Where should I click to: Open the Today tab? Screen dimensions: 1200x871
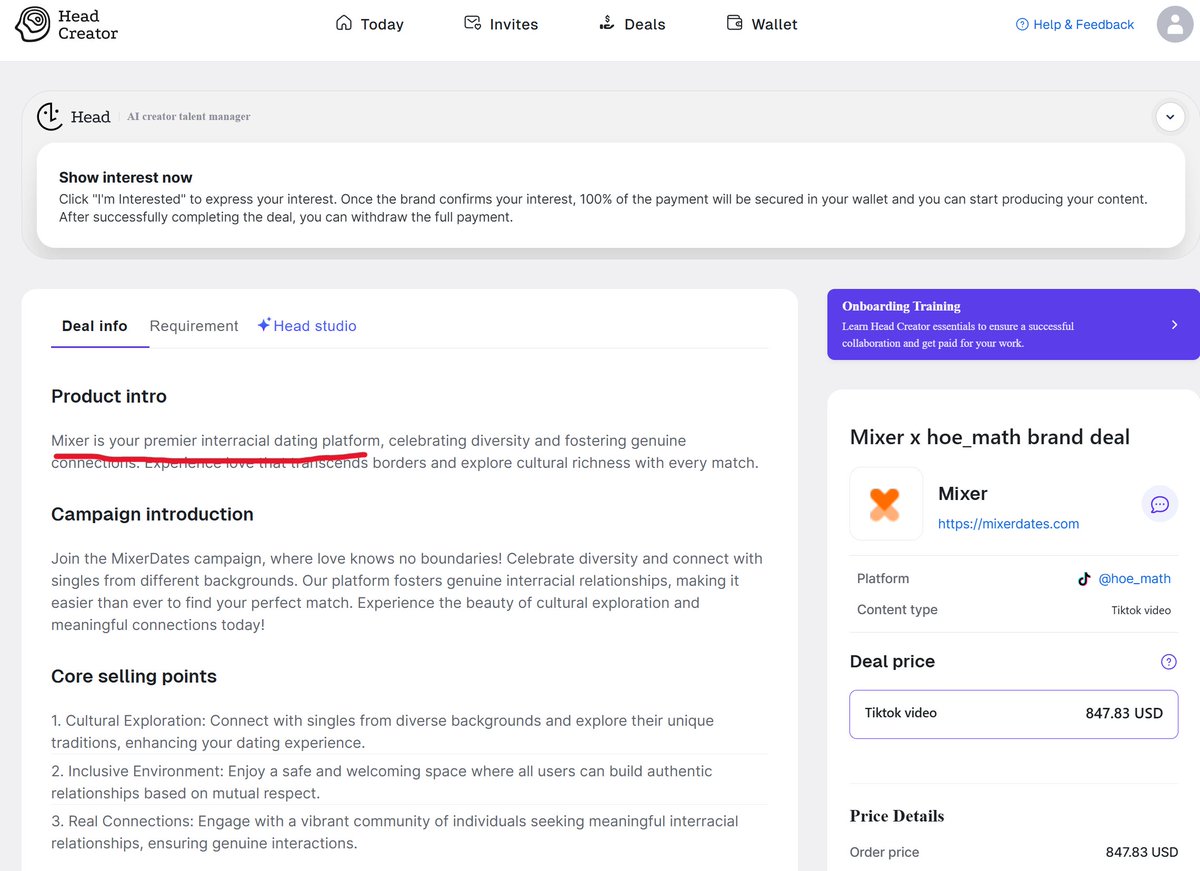370,24
